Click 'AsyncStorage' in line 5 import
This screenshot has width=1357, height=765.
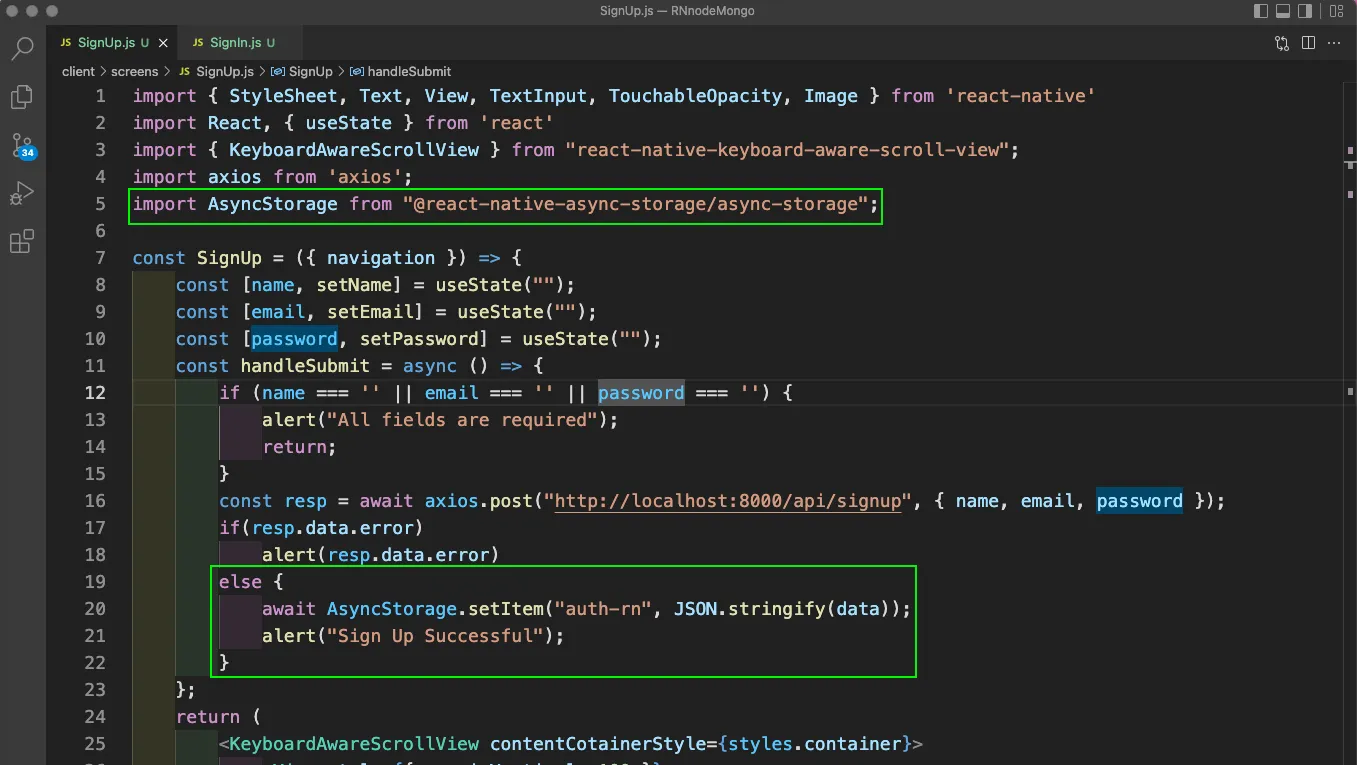[273, 204]
